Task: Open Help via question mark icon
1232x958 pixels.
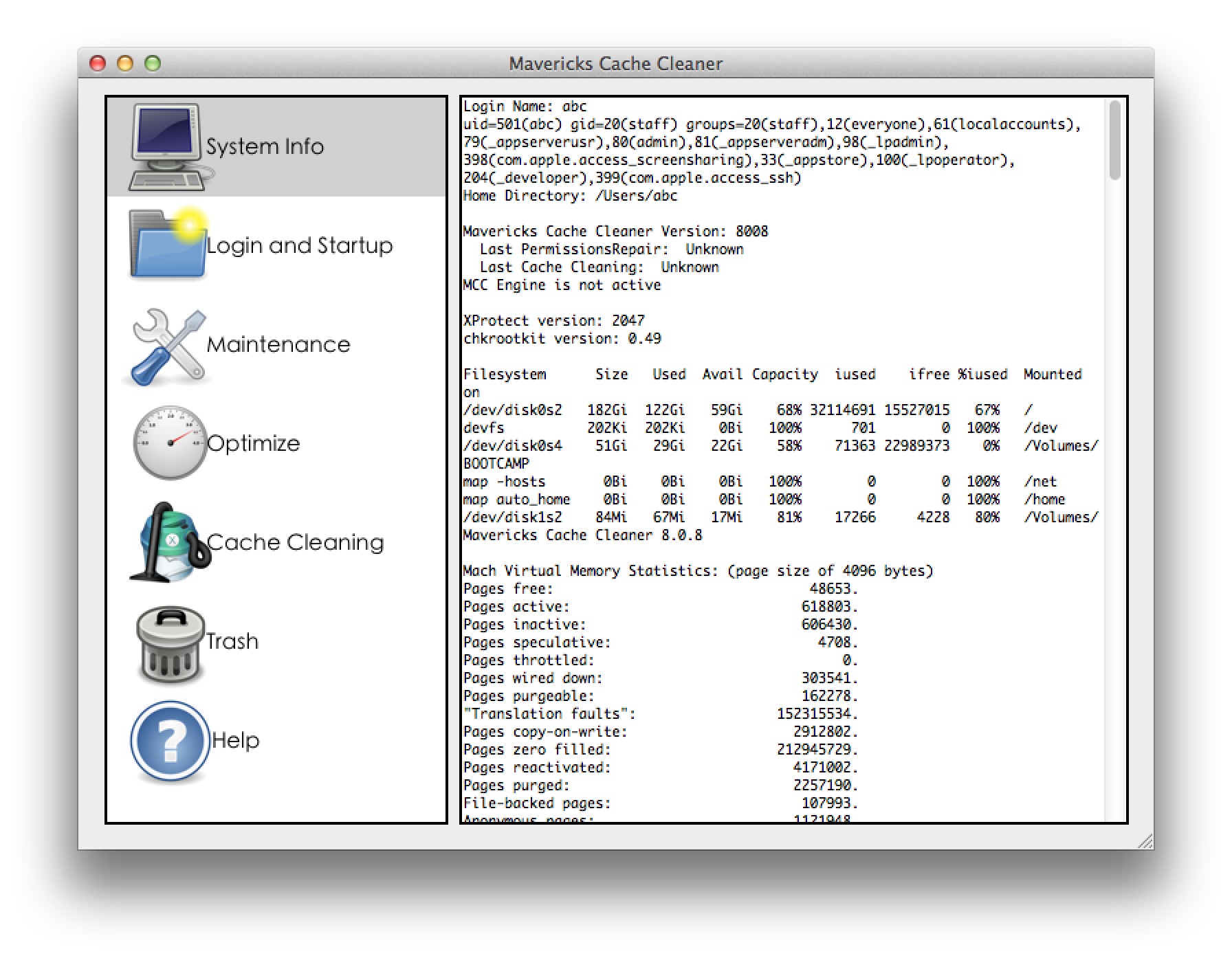Action: pyautogui.click(x=170, y=741)
